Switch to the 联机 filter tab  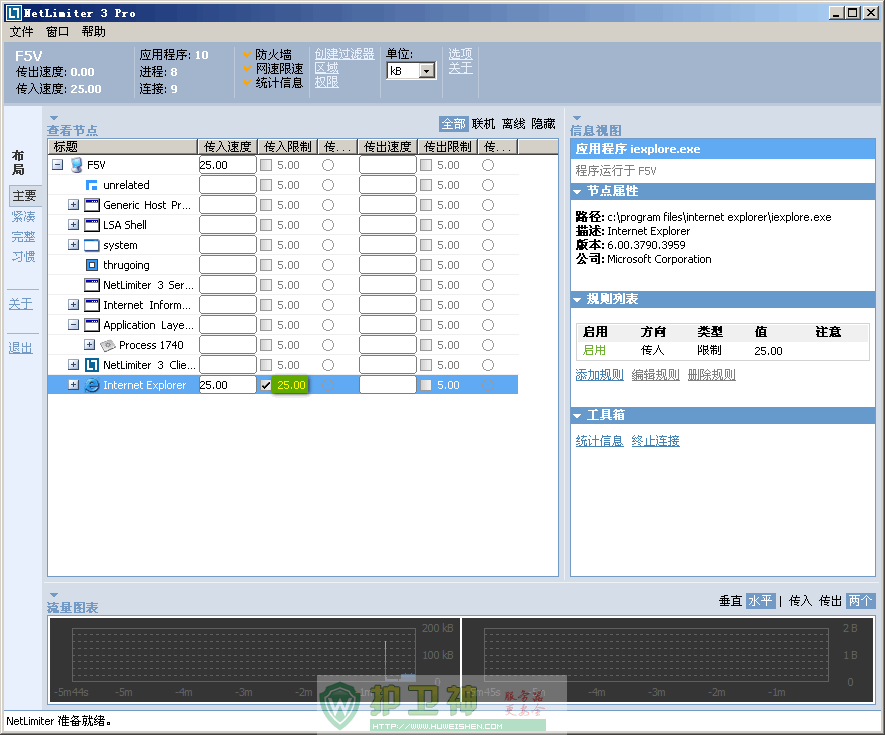pos(483,124)
